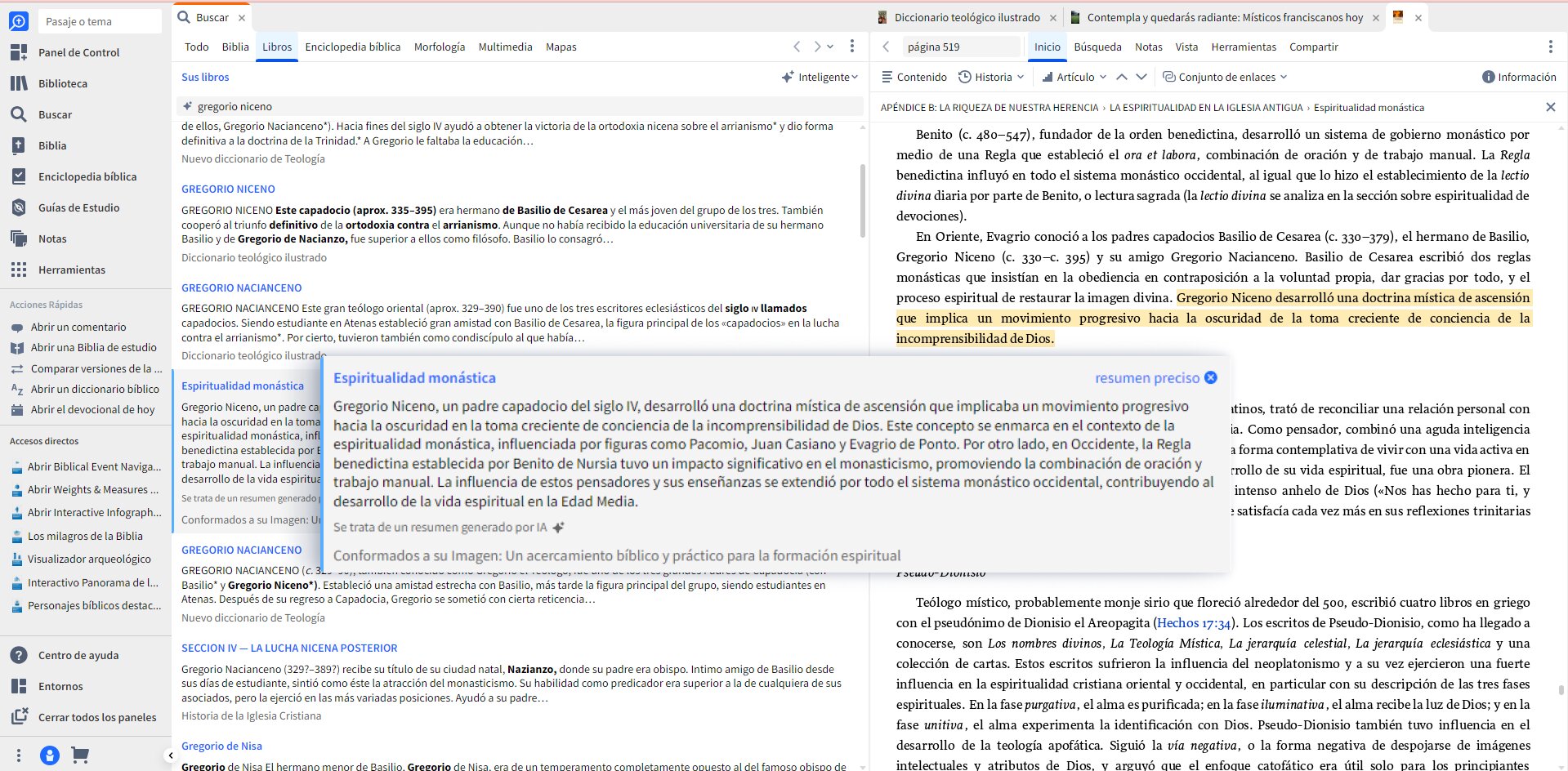
Task: Jump to previous Artículo with up arrow
Action: 1122,77
